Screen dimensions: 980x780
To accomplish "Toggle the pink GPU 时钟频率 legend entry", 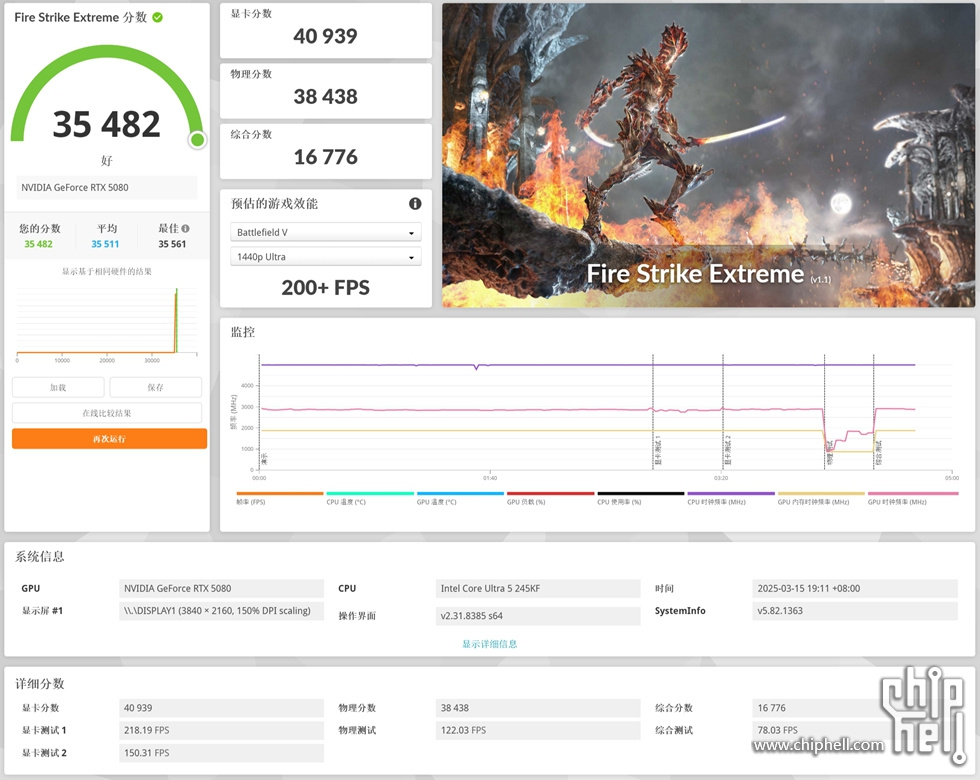I will [913, 498].
